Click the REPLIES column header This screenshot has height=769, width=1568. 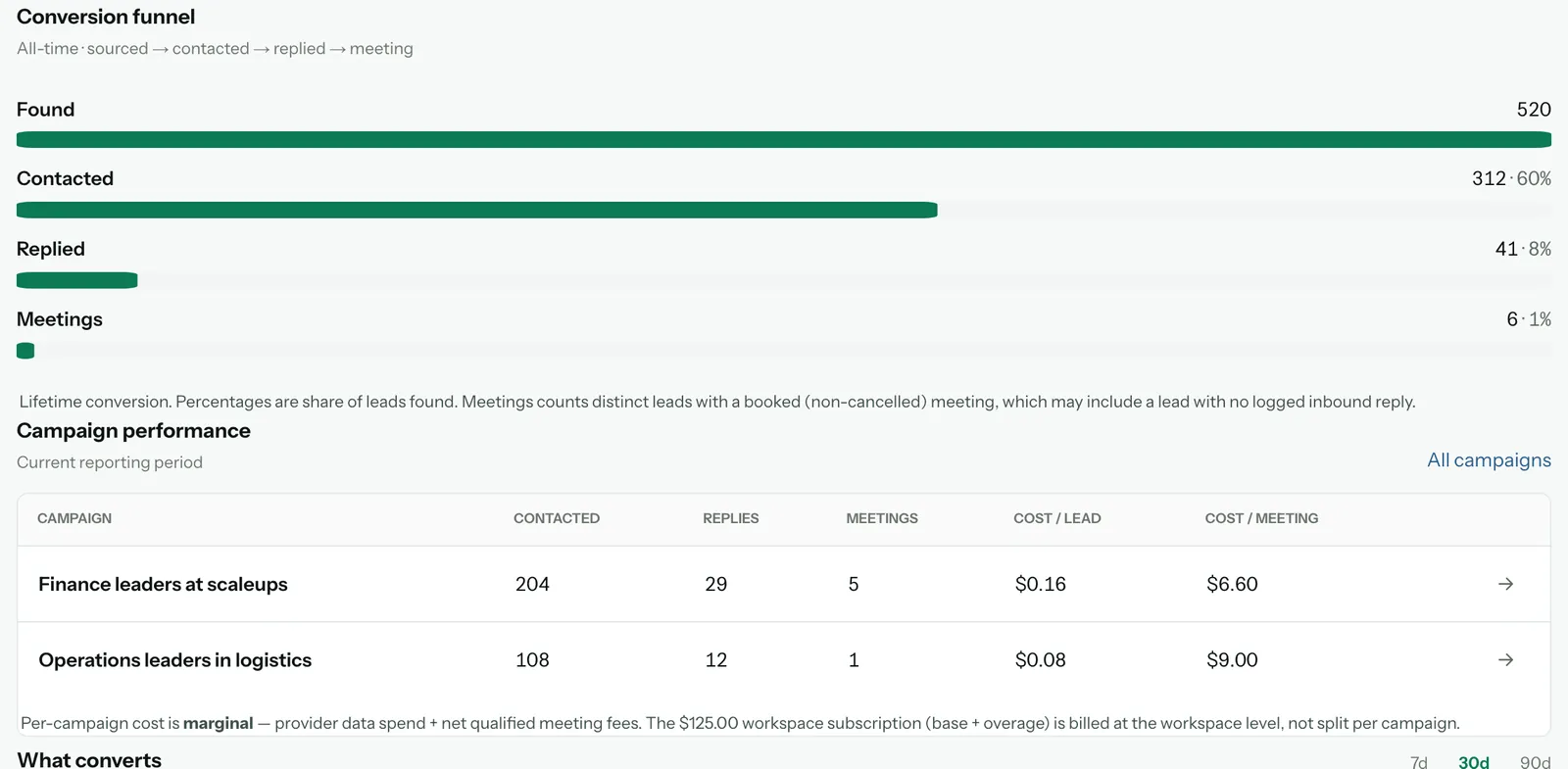tap(730, 518)
